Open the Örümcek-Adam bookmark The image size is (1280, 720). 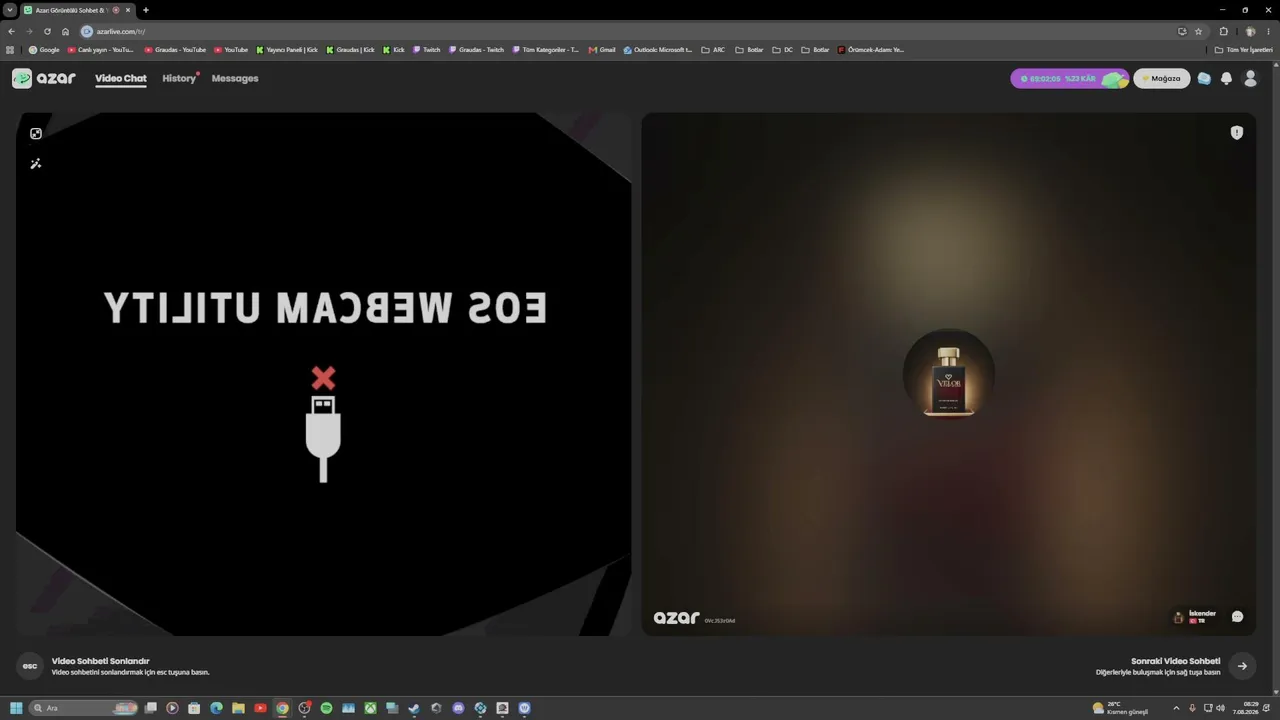[871, 50]
